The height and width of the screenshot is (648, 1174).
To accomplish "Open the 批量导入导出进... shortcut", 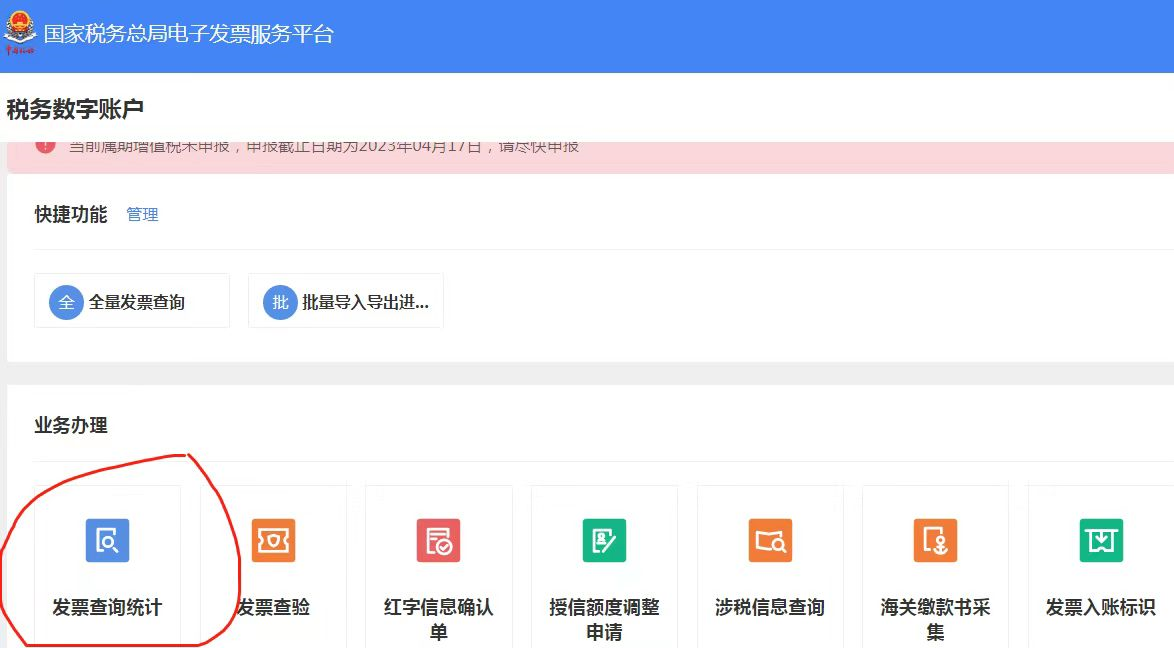I will 346,300.
